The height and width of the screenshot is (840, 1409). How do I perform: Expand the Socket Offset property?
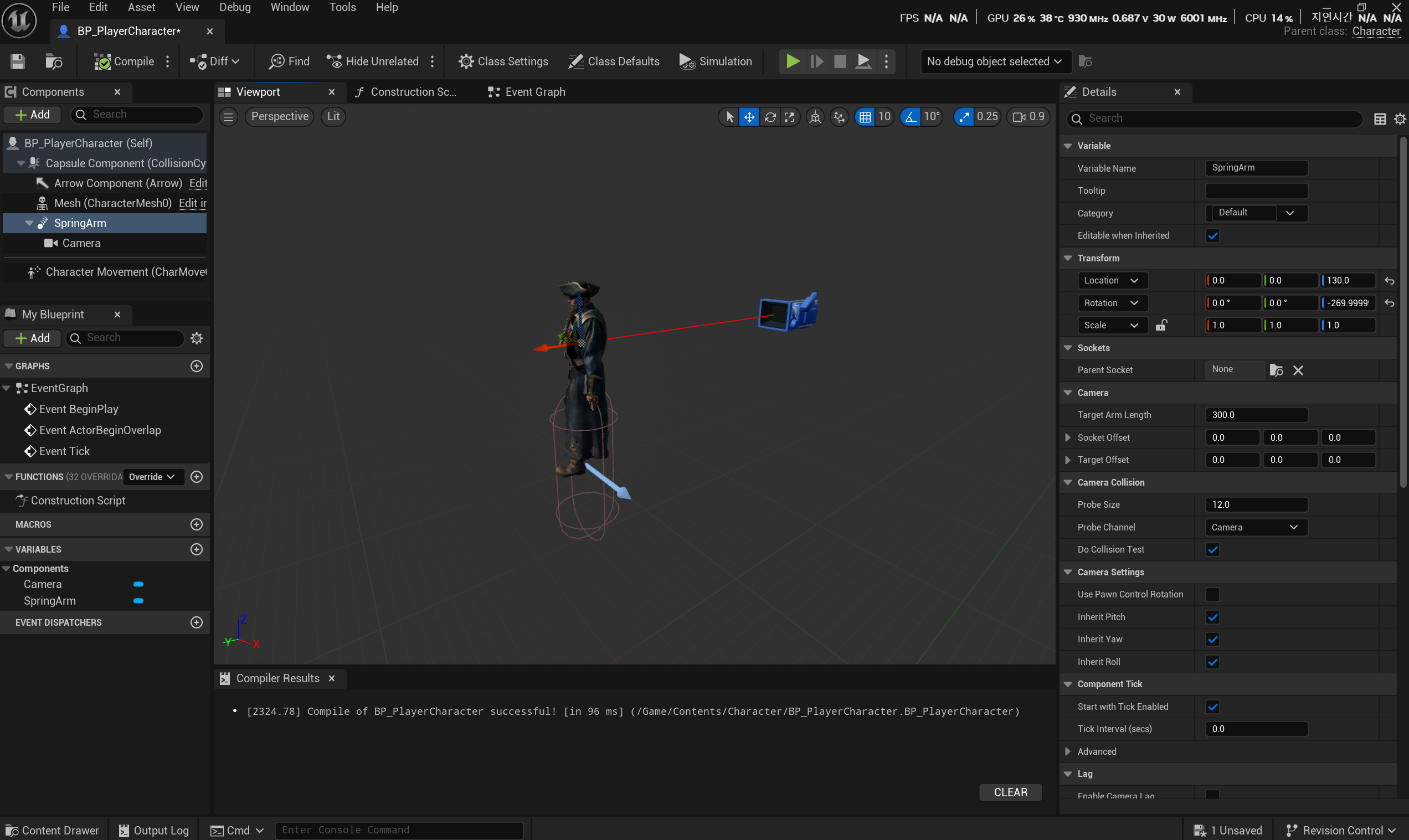coord(1068,437)
